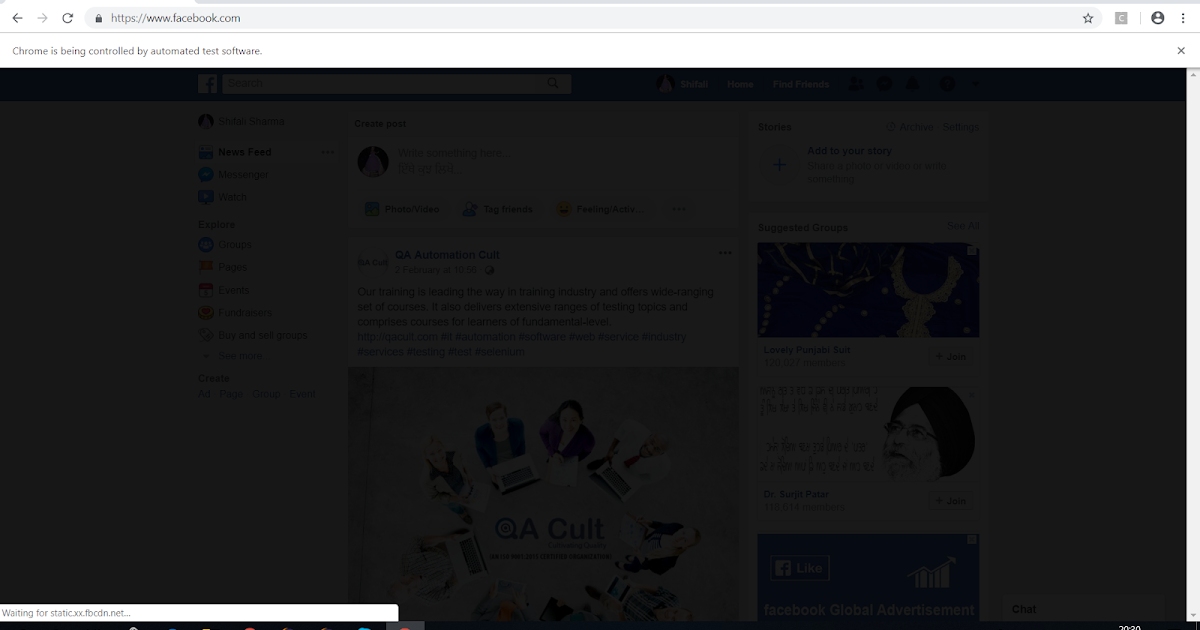This screenshot has height=630, width=1200.
Task: Click the Help question mark icon
Action: pos(945,84)
